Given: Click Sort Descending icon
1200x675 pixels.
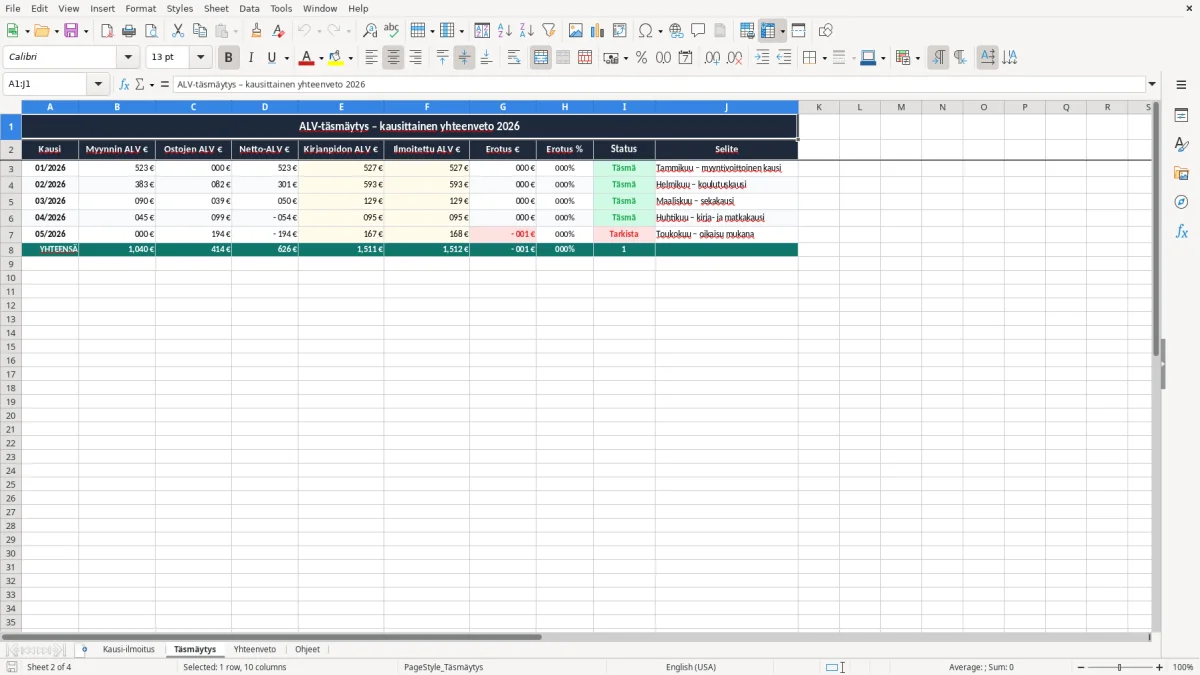Looking at the screenshot, I should click(x=527, y=31).
